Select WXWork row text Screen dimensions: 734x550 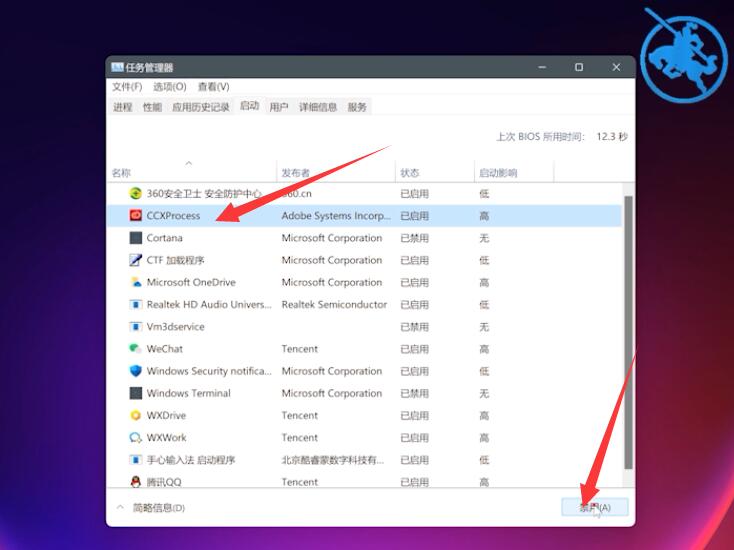(166, 438)
